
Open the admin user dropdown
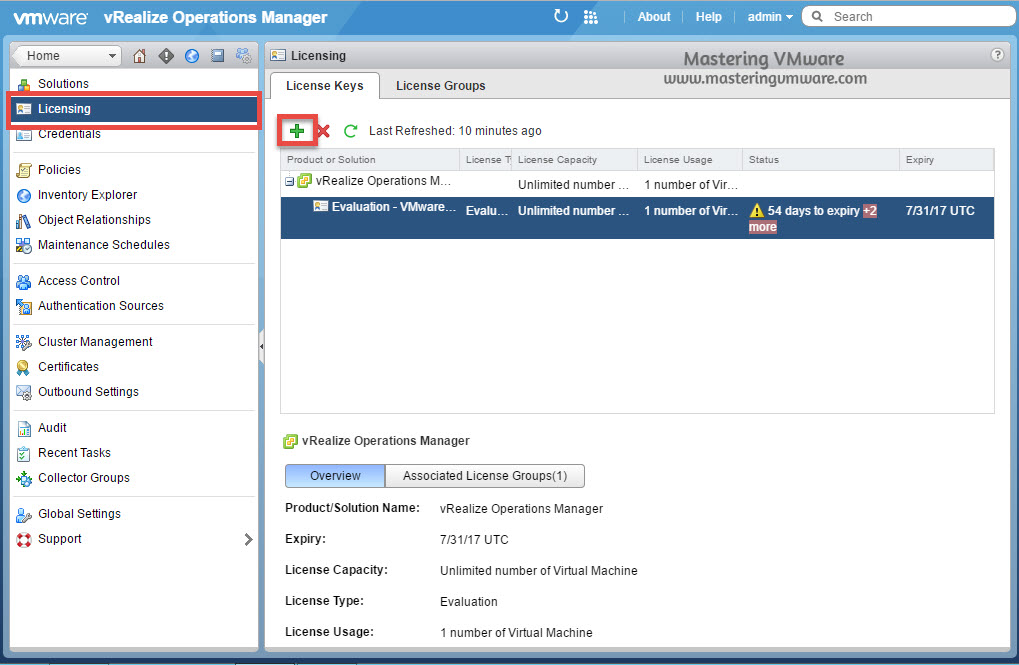pos(770,17)
